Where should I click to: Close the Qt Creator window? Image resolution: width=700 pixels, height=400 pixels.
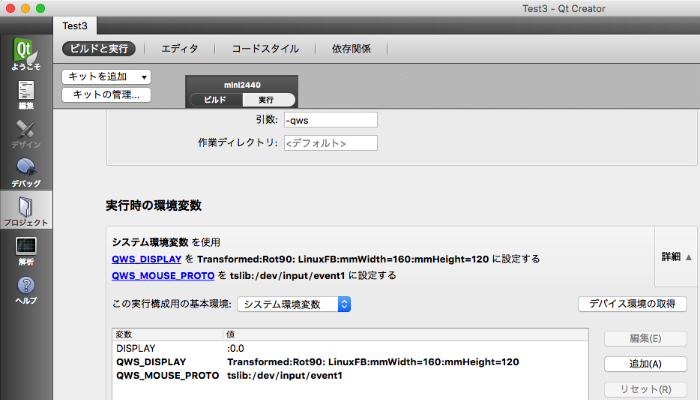click(11, 8)
